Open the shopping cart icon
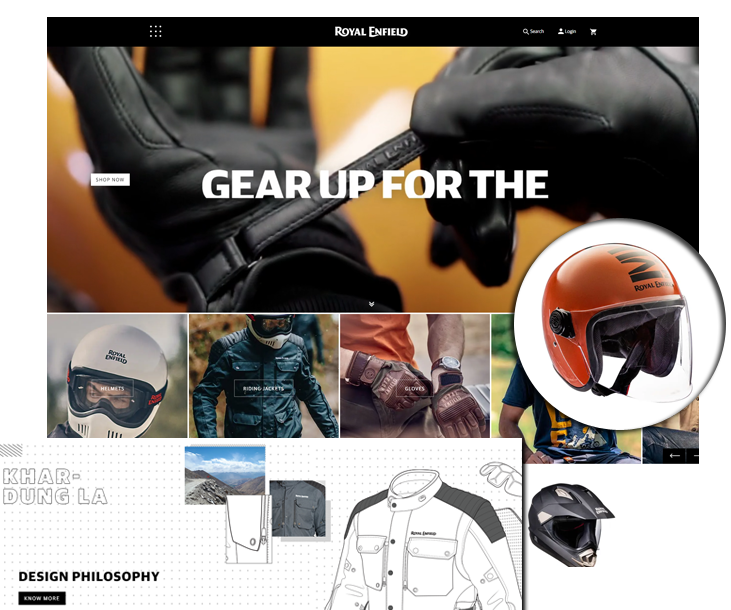The width and height of the screenshot is (731, 610). [594, 32]
